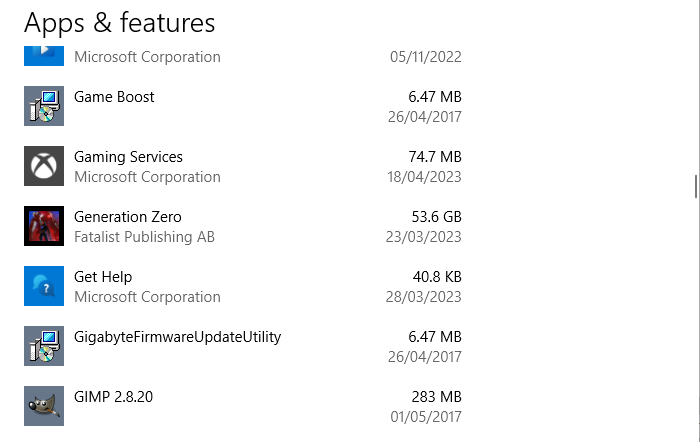Click the Fatalist Publishing AB publisher text
Screen dimensions: 700x442
click(144, 237)
